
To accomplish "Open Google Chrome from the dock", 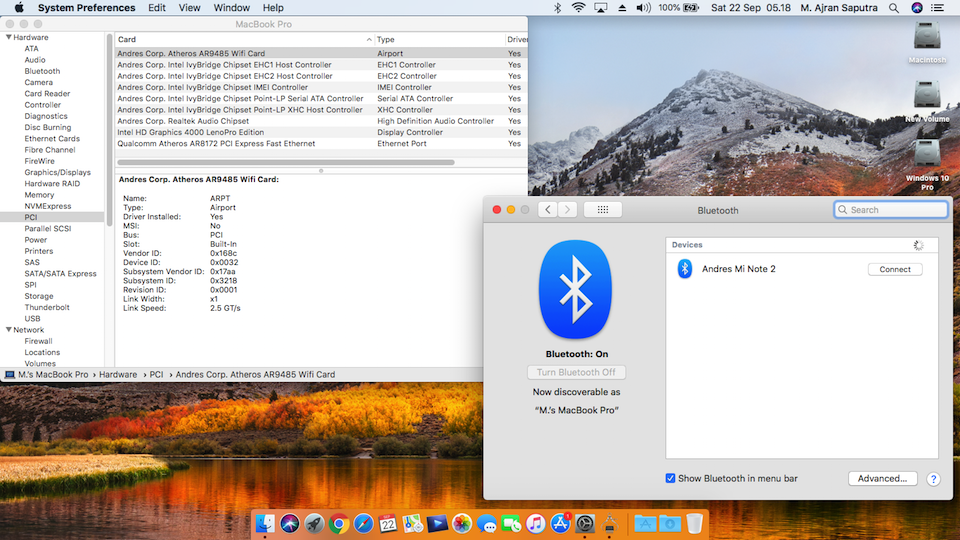I will (x=339, y=523).
